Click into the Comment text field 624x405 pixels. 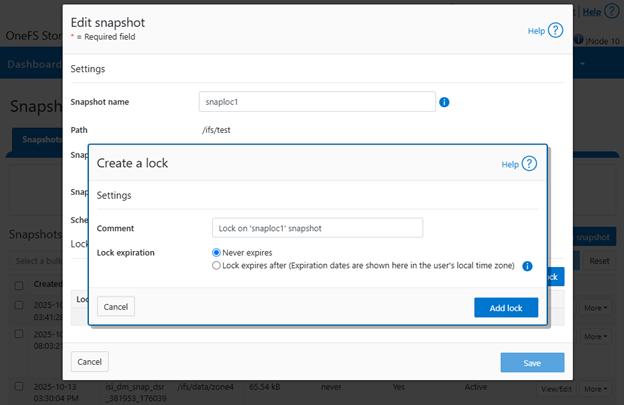pos(317,228)
